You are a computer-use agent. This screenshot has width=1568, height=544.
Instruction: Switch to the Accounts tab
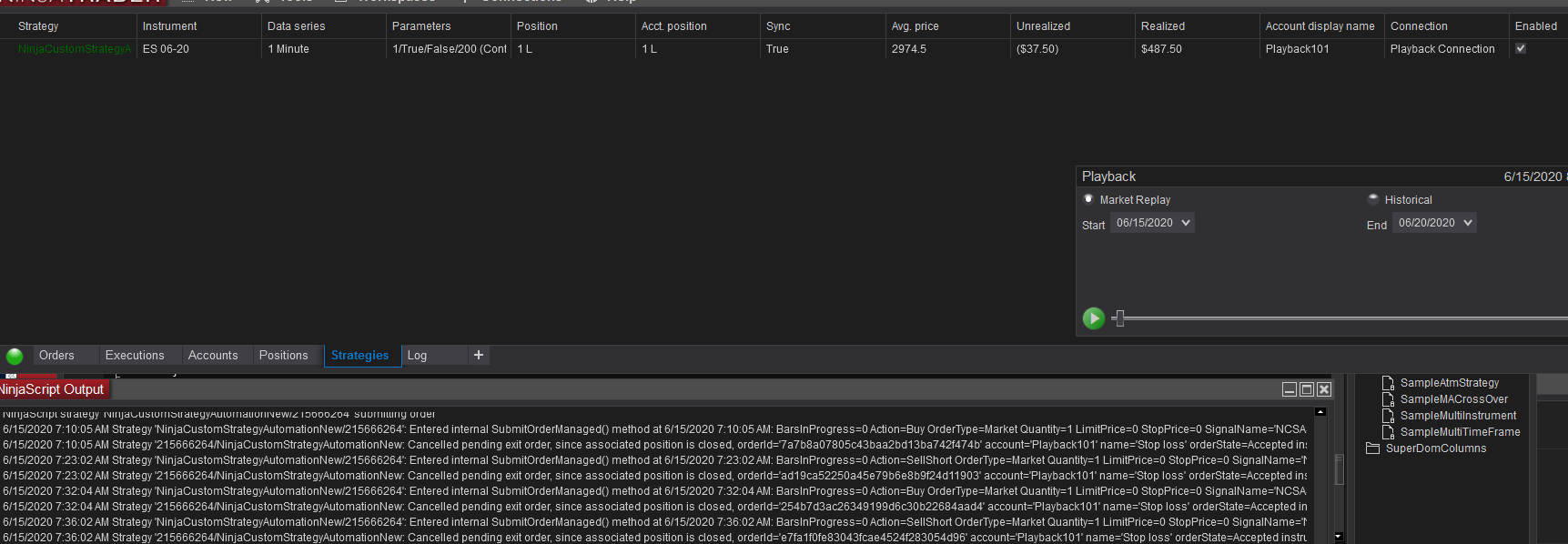213,355
